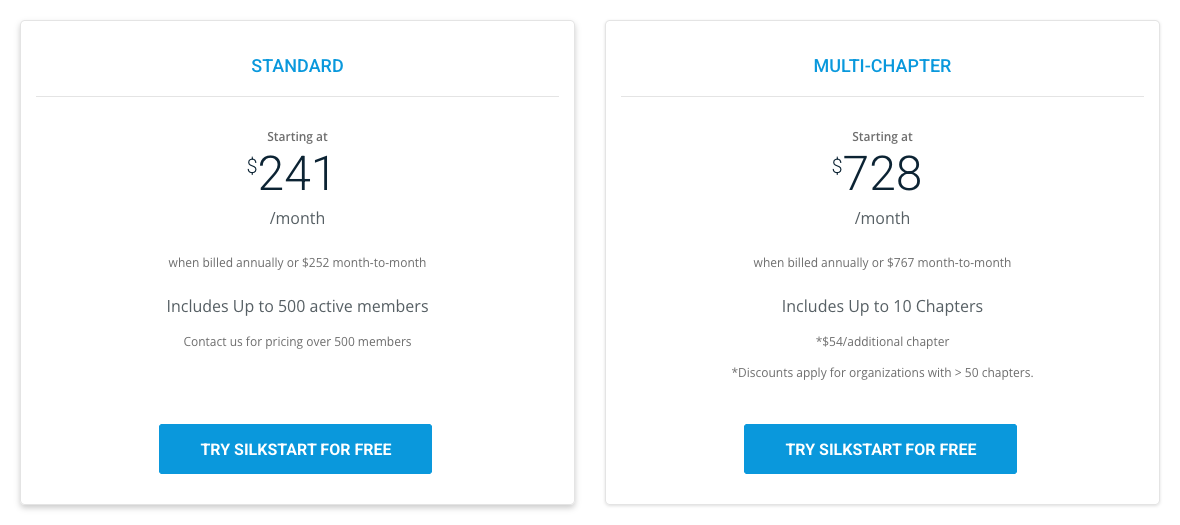Click 'Starting at' label in Multi-Chapter card
This screenshot has width=1180, height=525.
pos(882,137)
